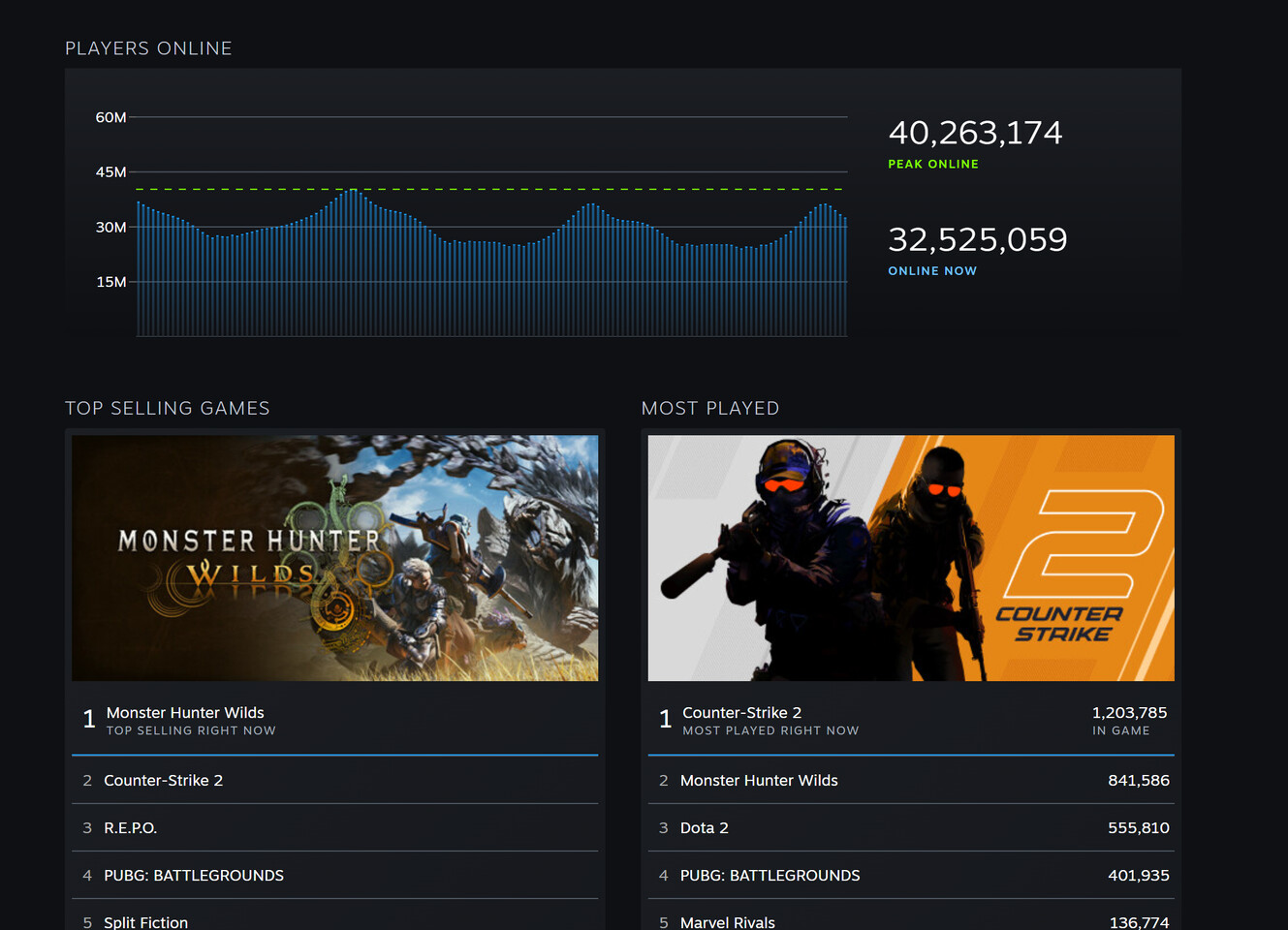The height and width of the screenshot is (930, 1288).
Task: Click the PEAK ONLINE label
Action: [933, 165]
